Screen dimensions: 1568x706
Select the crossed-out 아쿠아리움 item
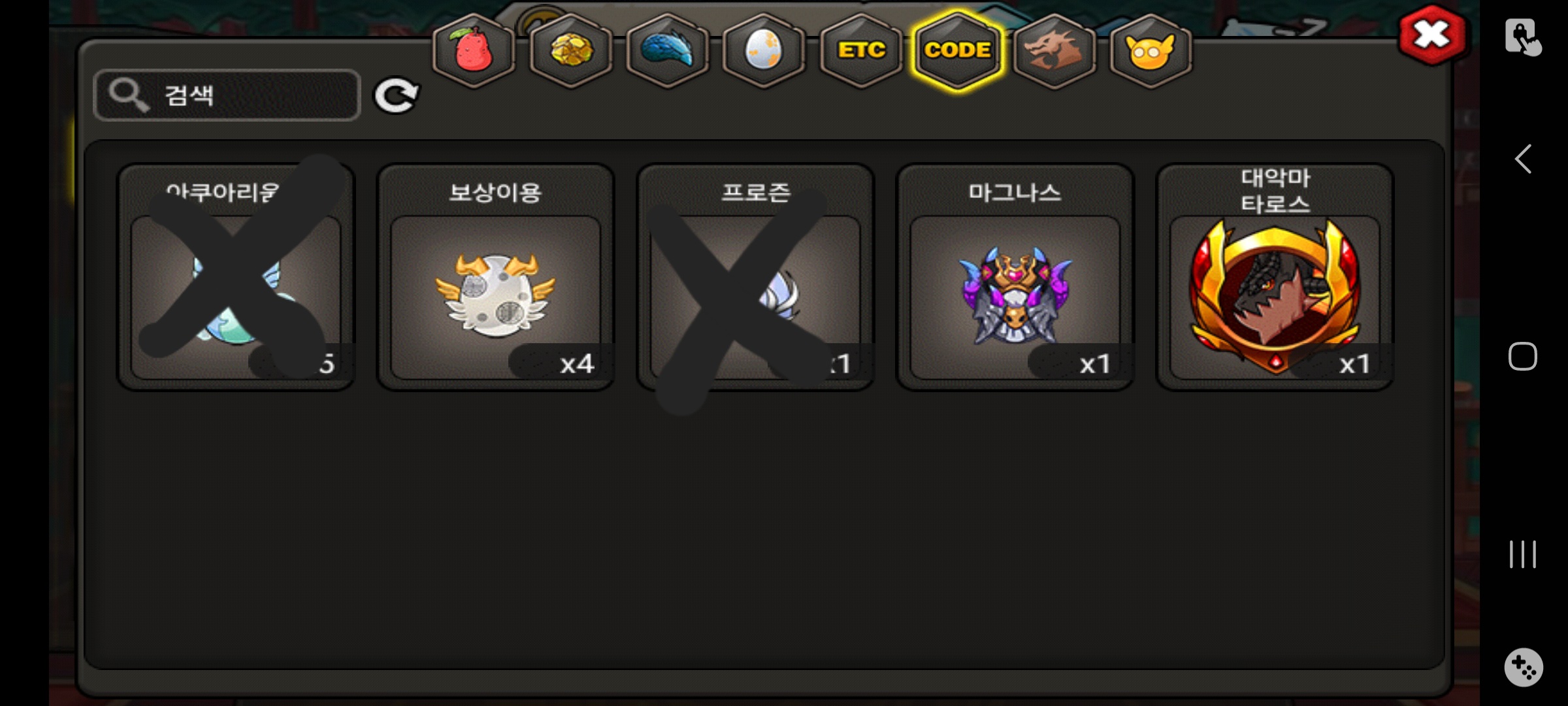236,277
